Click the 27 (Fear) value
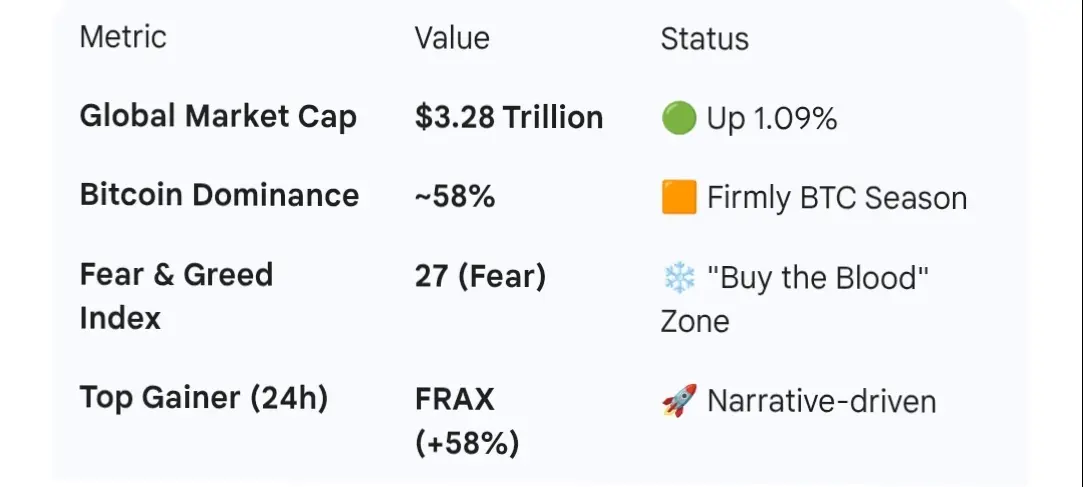Viewport: 1083px width, 487px height. tap(480, 275)
